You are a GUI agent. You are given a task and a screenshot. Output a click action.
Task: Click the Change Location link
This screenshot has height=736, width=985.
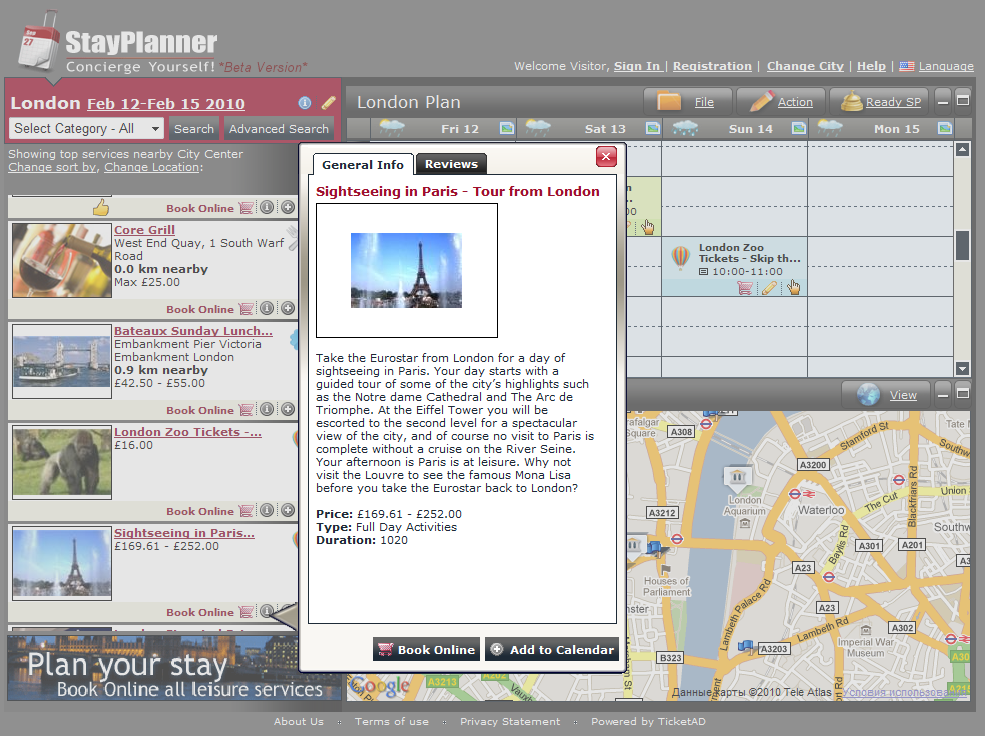click(x=151, y=167)
